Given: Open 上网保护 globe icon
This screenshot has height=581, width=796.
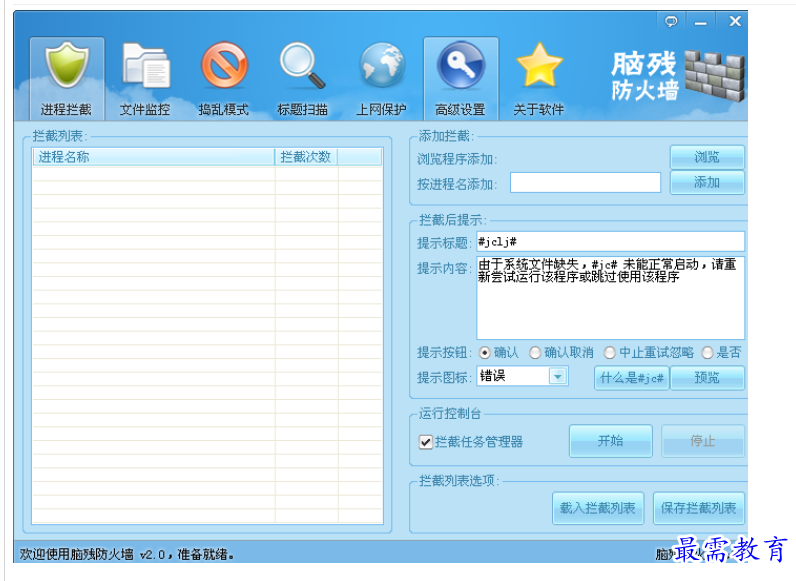Looking at the screenshot, I should coord(381,78).
